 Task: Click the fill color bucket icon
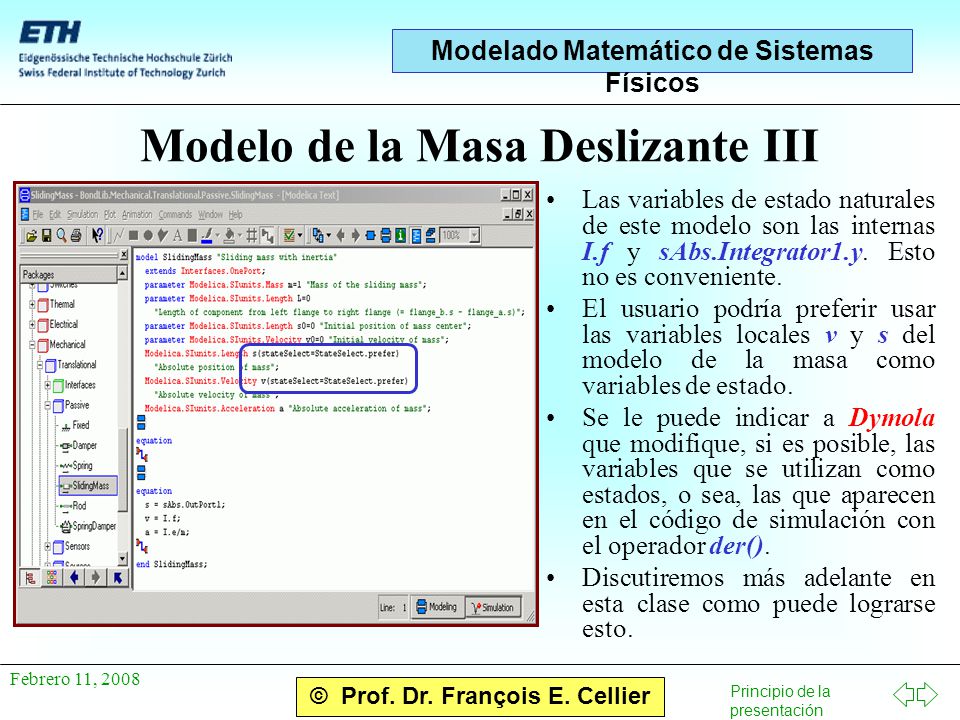230,236
